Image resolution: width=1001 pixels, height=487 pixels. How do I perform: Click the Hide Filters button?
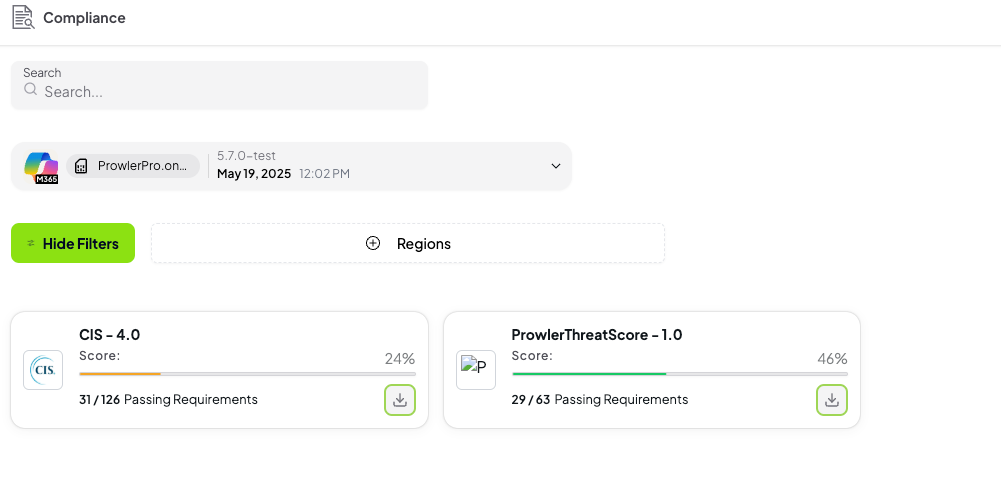tap(73, 243)
